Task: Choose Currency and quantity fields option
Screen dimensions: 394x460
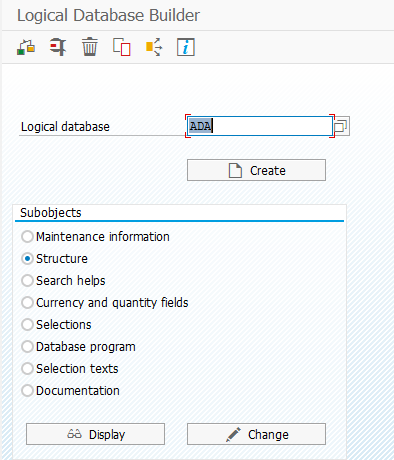Action: click(27, 303)
